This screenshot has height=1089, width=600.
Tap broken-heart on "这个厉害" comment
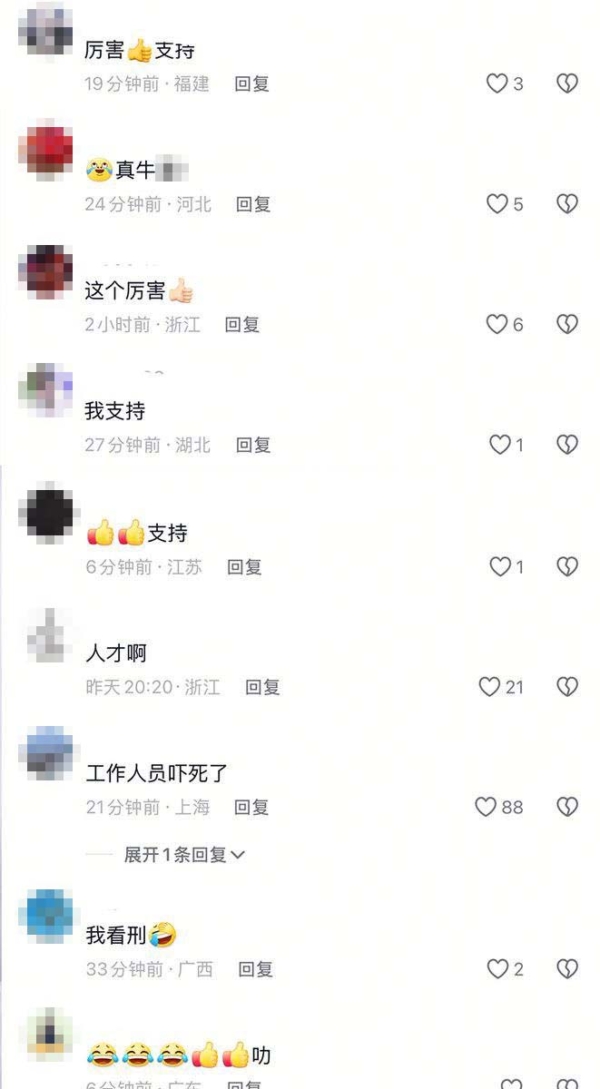pyautogui.click(x=567, y=324)
